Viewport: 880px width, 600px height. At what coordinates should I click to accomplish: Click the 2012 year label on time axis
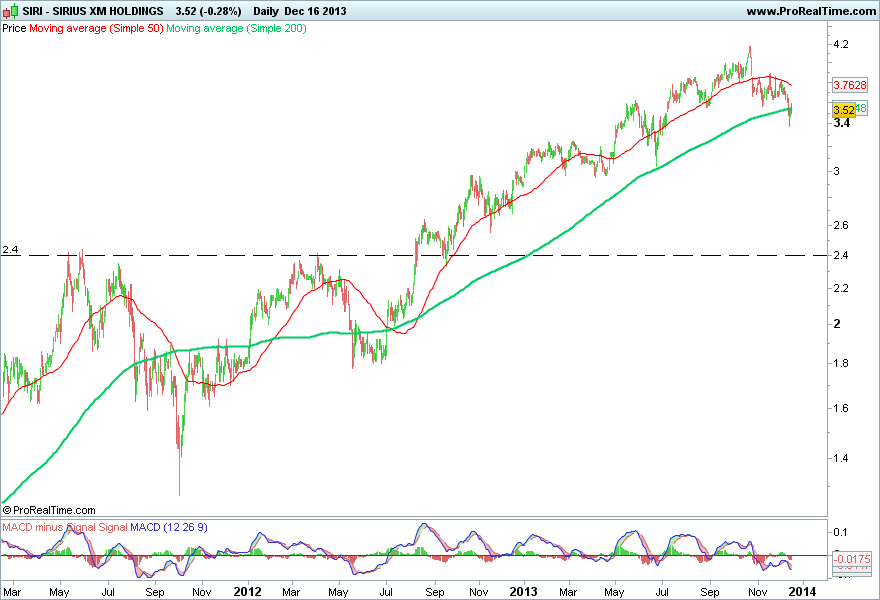pos(248,592)
